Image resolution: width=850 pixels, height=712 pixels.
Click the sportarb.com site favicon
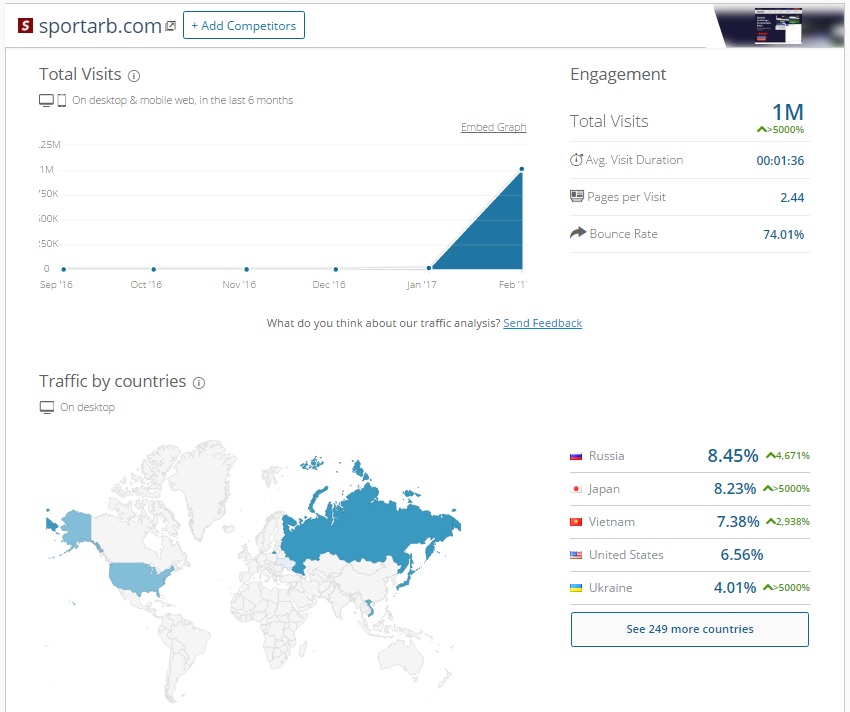(x=25, y=25)
